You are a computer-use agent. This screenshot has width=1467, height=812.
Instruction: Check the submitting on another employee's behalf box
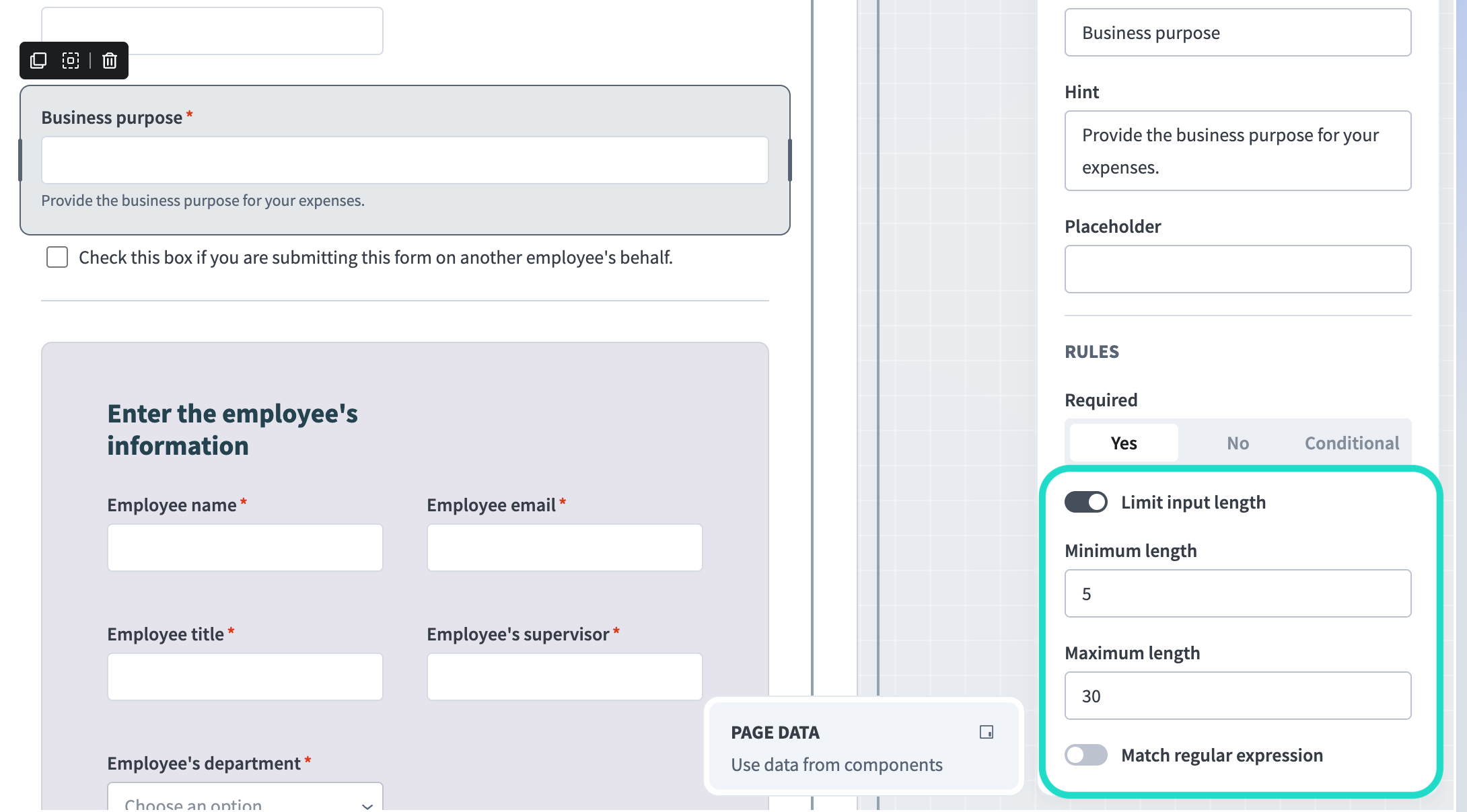pyautogui.click(x=57, y=257)
